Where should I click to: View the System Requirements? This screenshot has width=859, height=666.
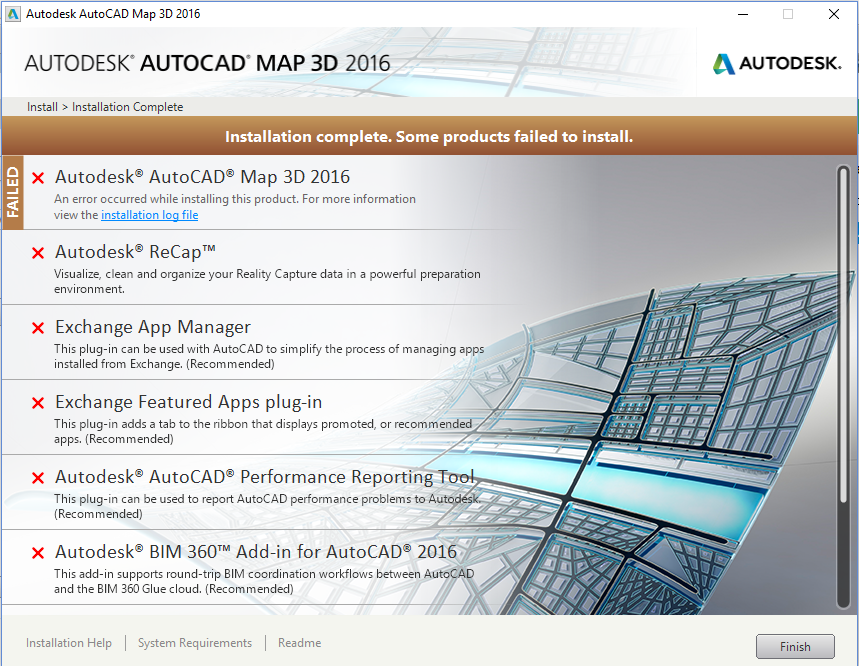pyautogui.click(x=194, y=643)
